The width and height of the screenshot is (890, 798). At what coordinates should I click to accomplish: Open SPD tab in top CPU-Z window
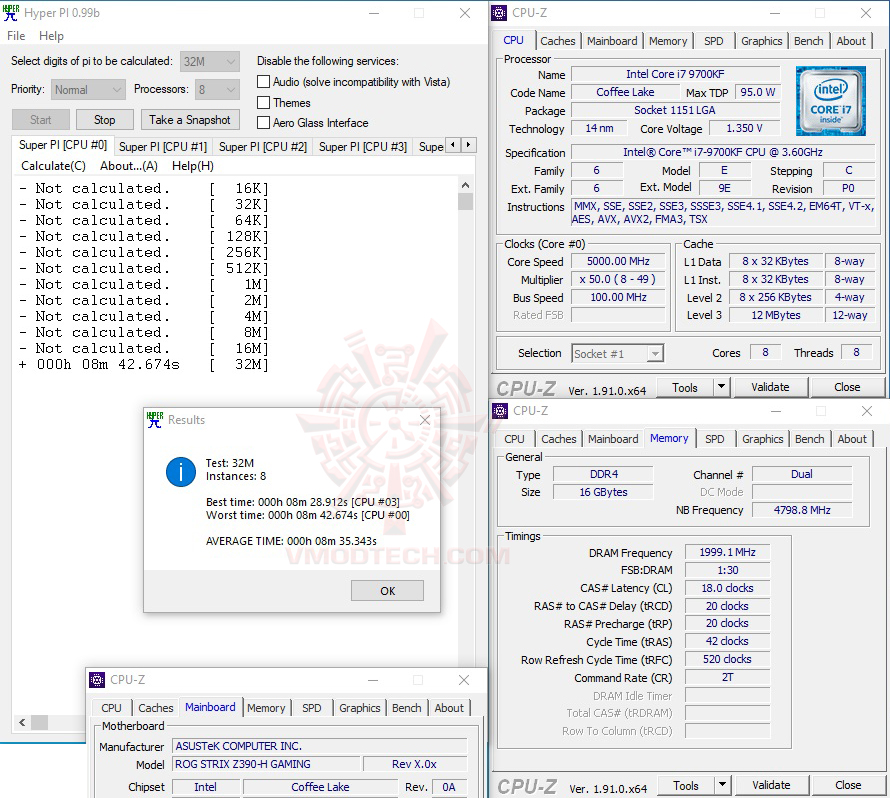[x=713, y=41]
